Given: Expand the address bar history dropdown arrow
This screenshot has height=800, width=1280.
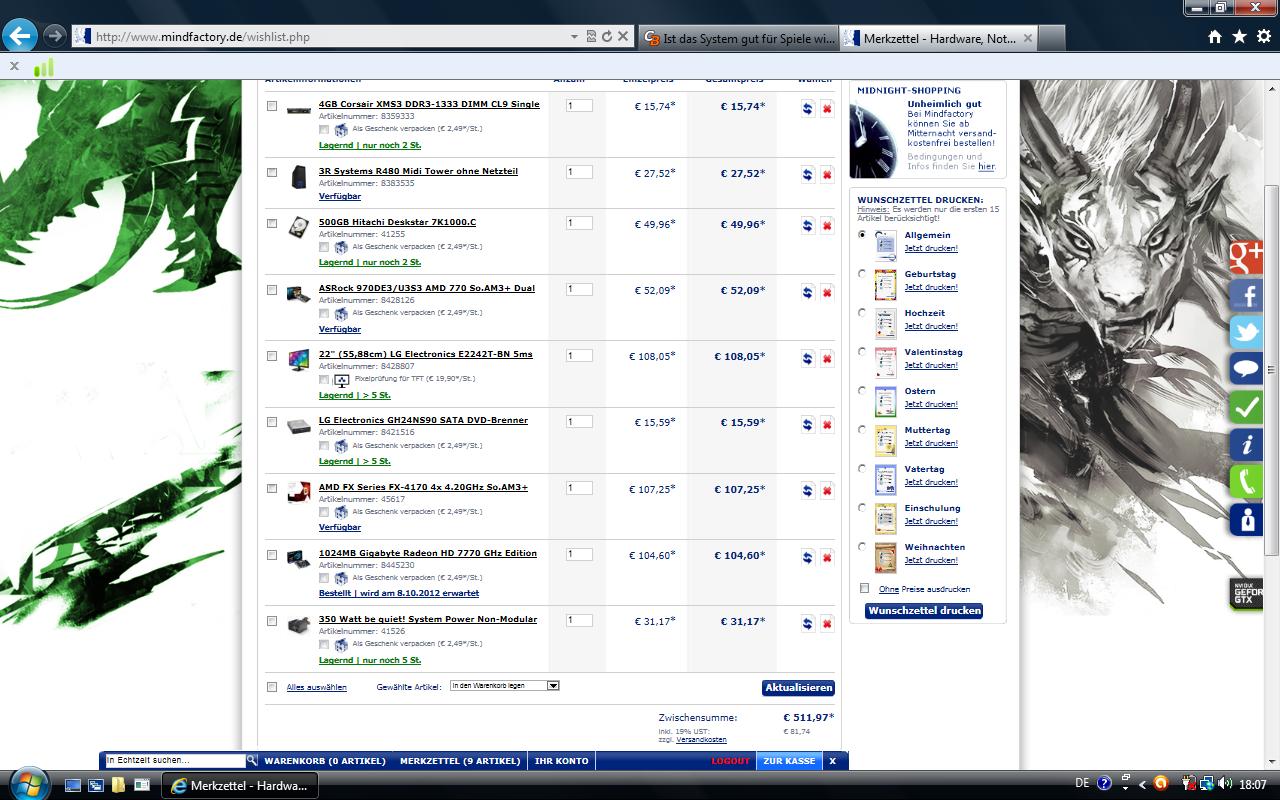Looking at the screenshot, I should (574, 36).
